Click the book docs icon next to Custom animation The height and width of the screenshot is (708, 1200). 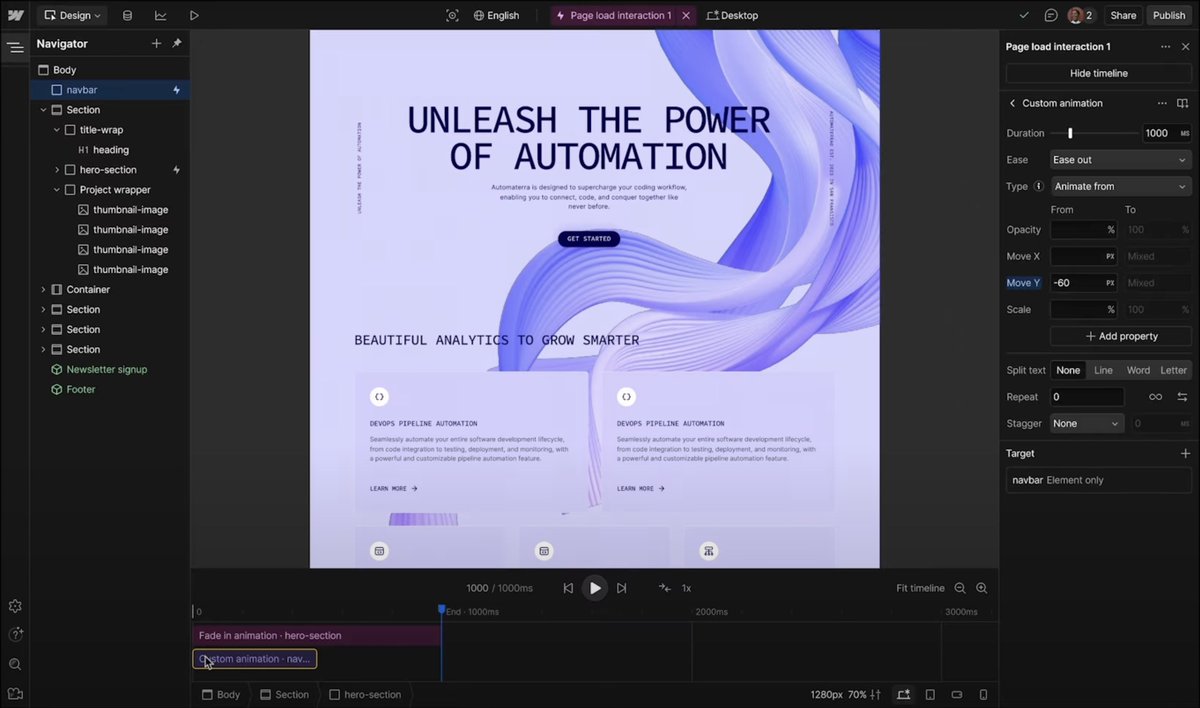click(x=1183, y=103)
